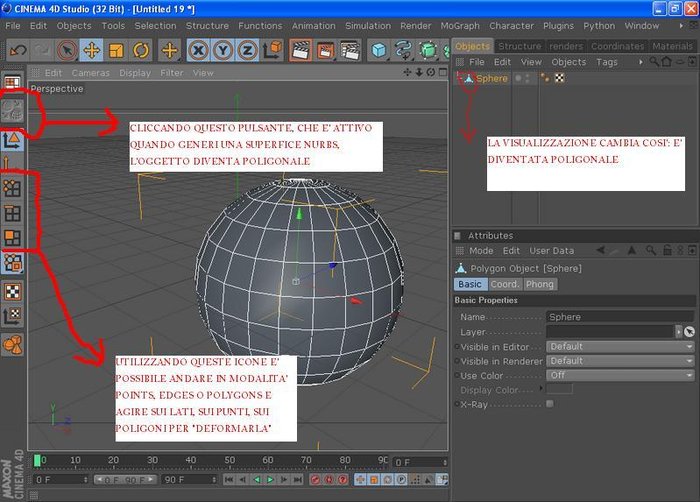Screen dimensions: 700x502
Task: Select the Scale tool
Action: (x=116, y=50)
